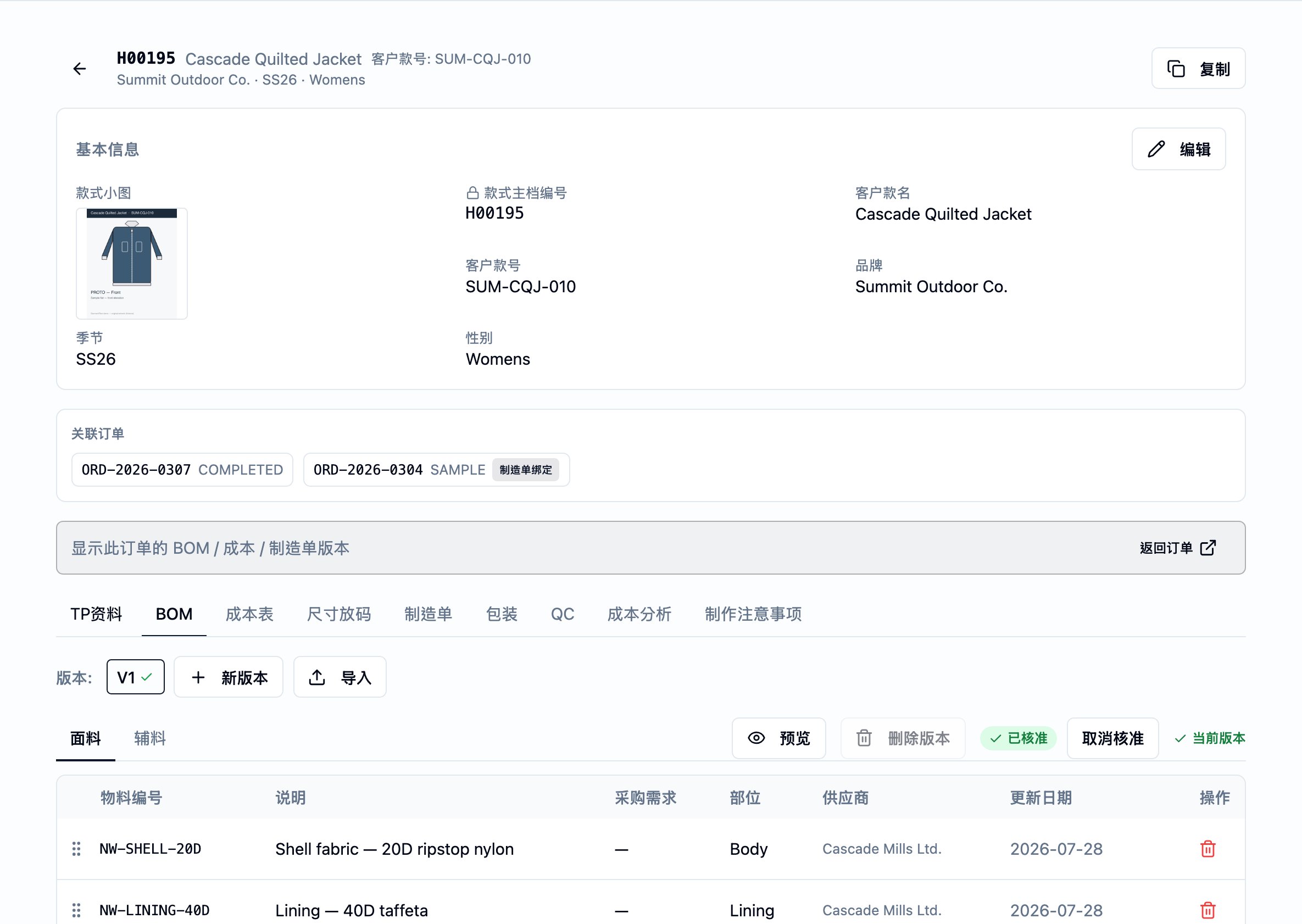The image size is (1302, 924).
Task: Click the Summit Outdoor Co. 品牌 value
Action: coord(931,286)
